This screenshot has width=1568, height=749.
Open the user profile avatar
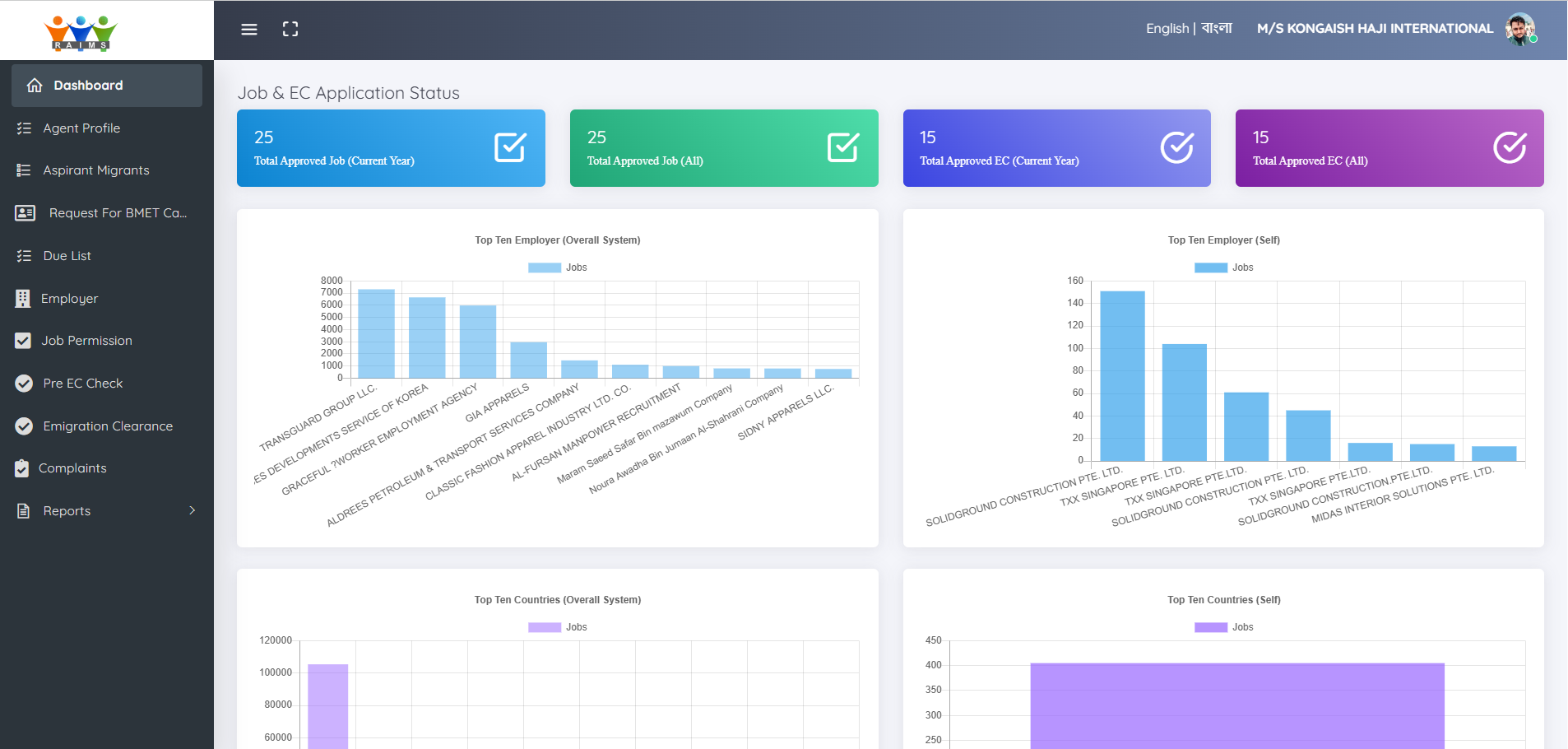tap(1520, 29)
